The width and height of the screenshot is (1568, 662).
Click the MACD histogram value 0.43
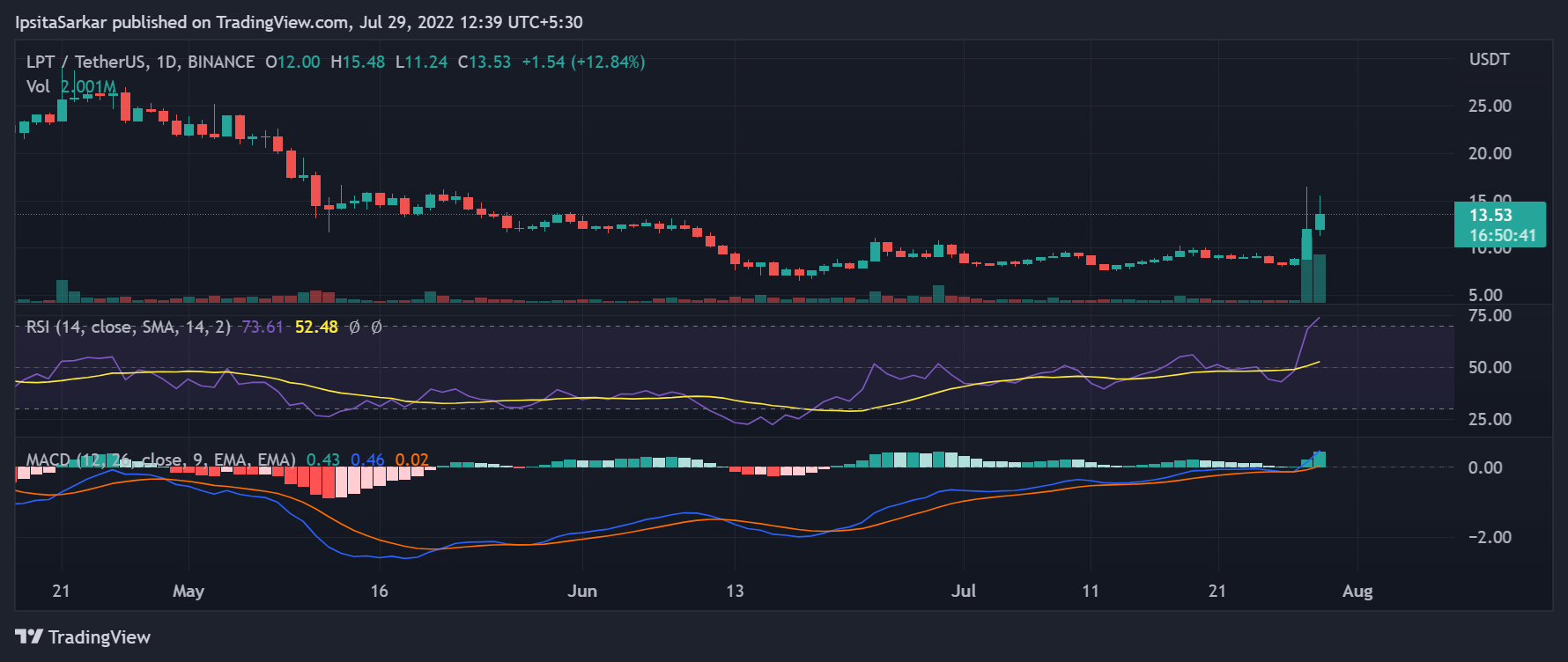click(323, 460)
